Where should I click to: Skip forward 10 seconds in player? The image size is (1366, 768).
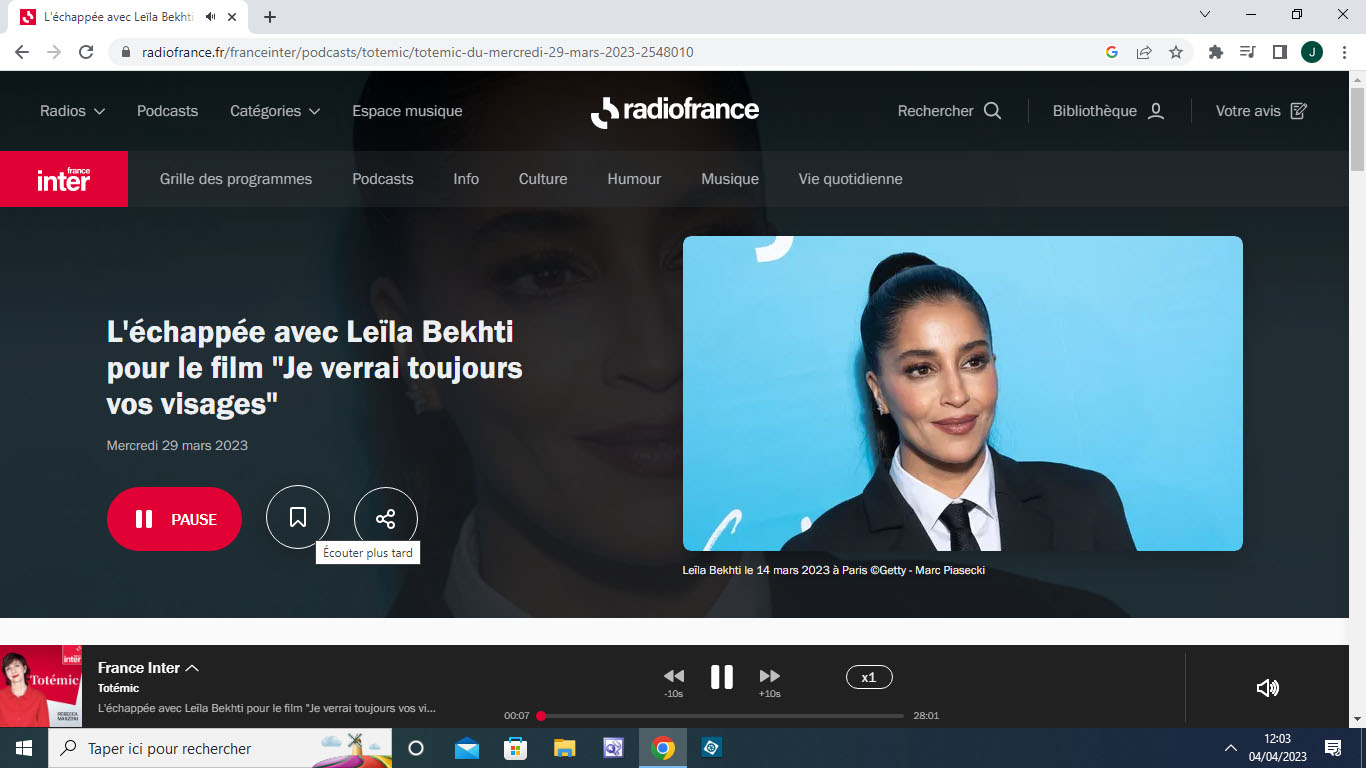tap(769, 677)
